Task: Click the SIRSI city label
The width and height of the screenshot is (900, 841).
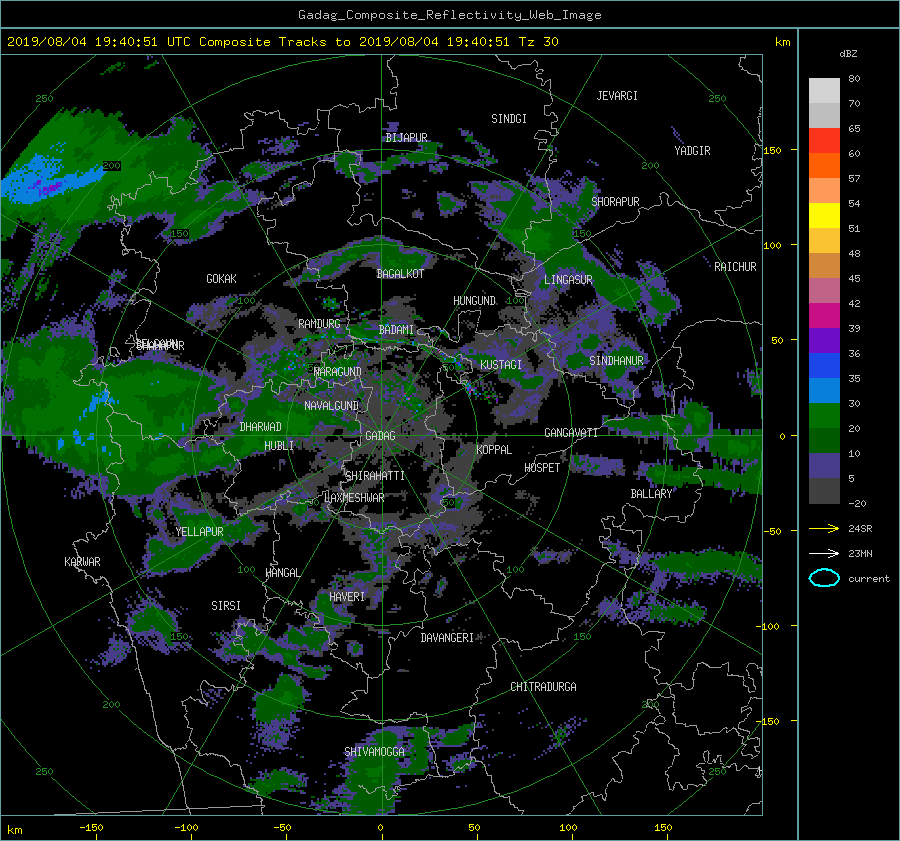Action: (x=226, y=606)
